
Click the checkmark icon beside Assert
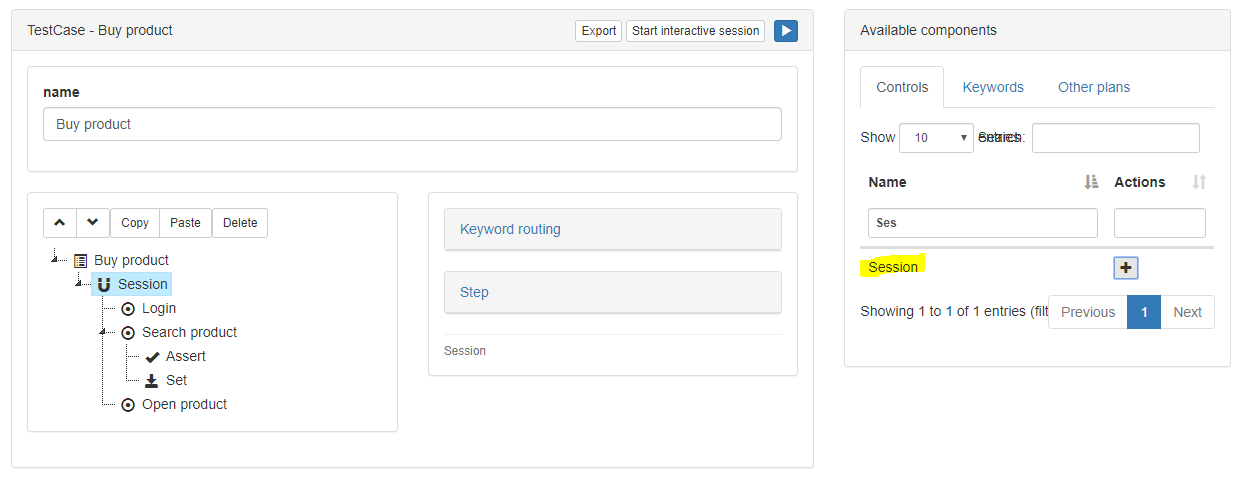152,357
